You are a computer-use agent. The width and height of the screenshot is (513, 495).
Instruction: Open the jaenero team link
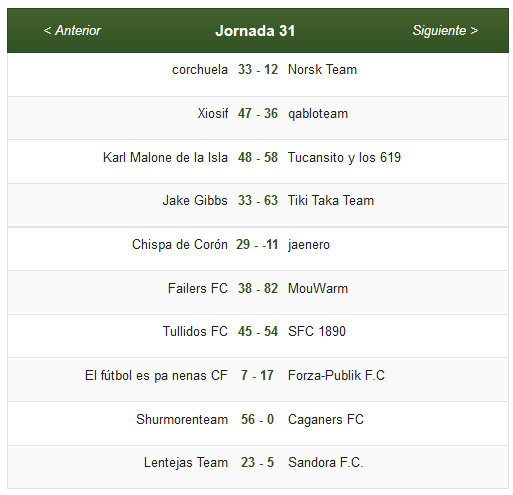[x=309, y=245]
